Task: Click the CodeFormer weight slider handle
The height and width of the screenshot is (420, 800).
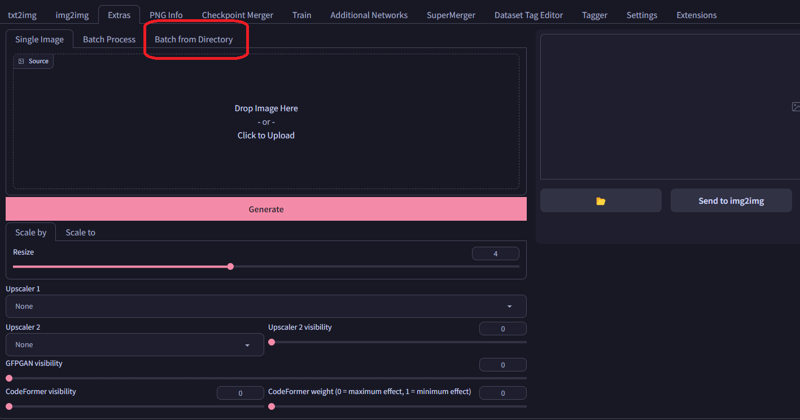Action: (x=272, y=407)
